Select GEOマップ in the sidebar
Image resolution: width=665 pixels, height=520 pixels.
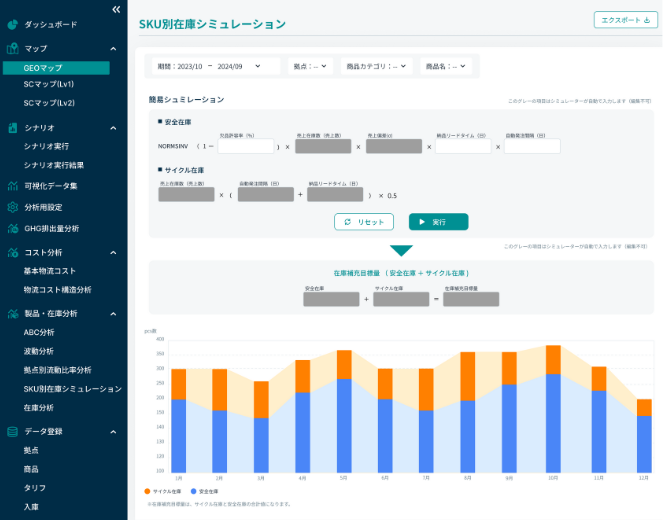click(56, 68)
